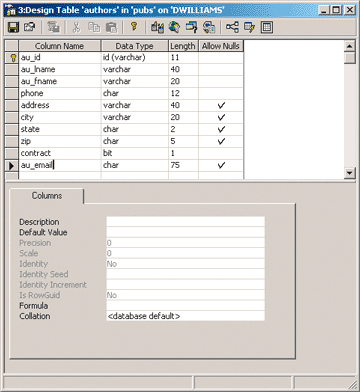Select the city column name cell
Screen dimensions: 360x392
(x=60, y=118)
